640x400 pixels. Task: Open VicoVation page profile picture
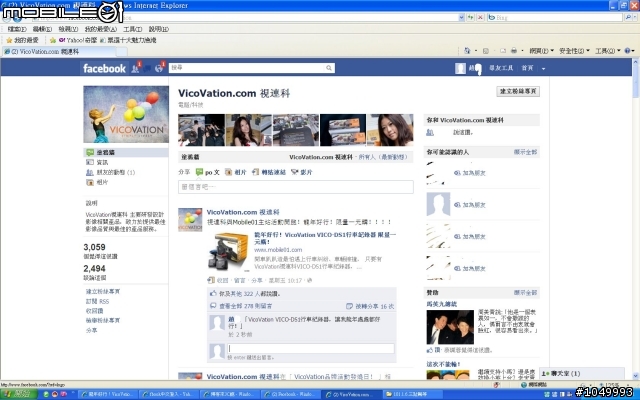click(126, 114)
